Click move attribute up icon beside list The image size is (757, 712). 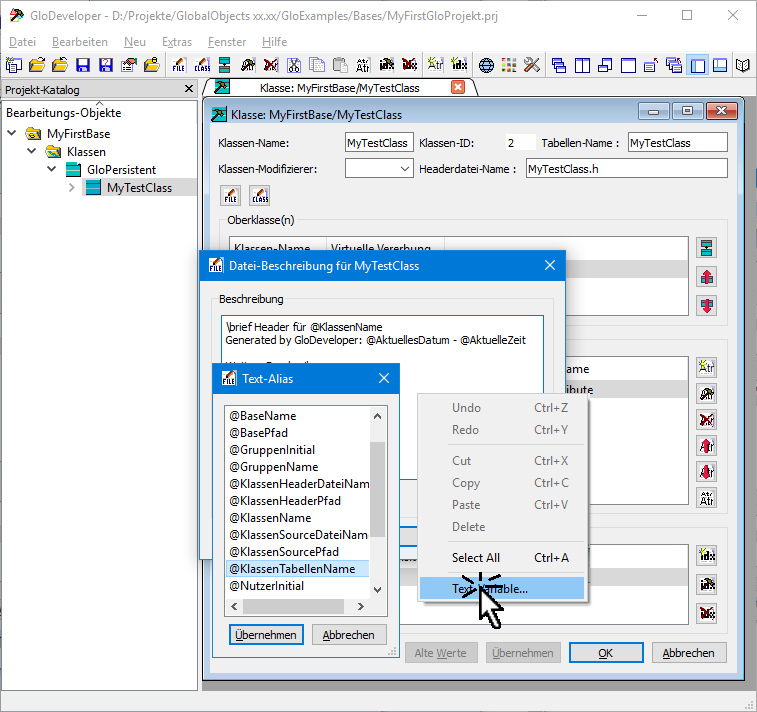[x=706, y=446]
